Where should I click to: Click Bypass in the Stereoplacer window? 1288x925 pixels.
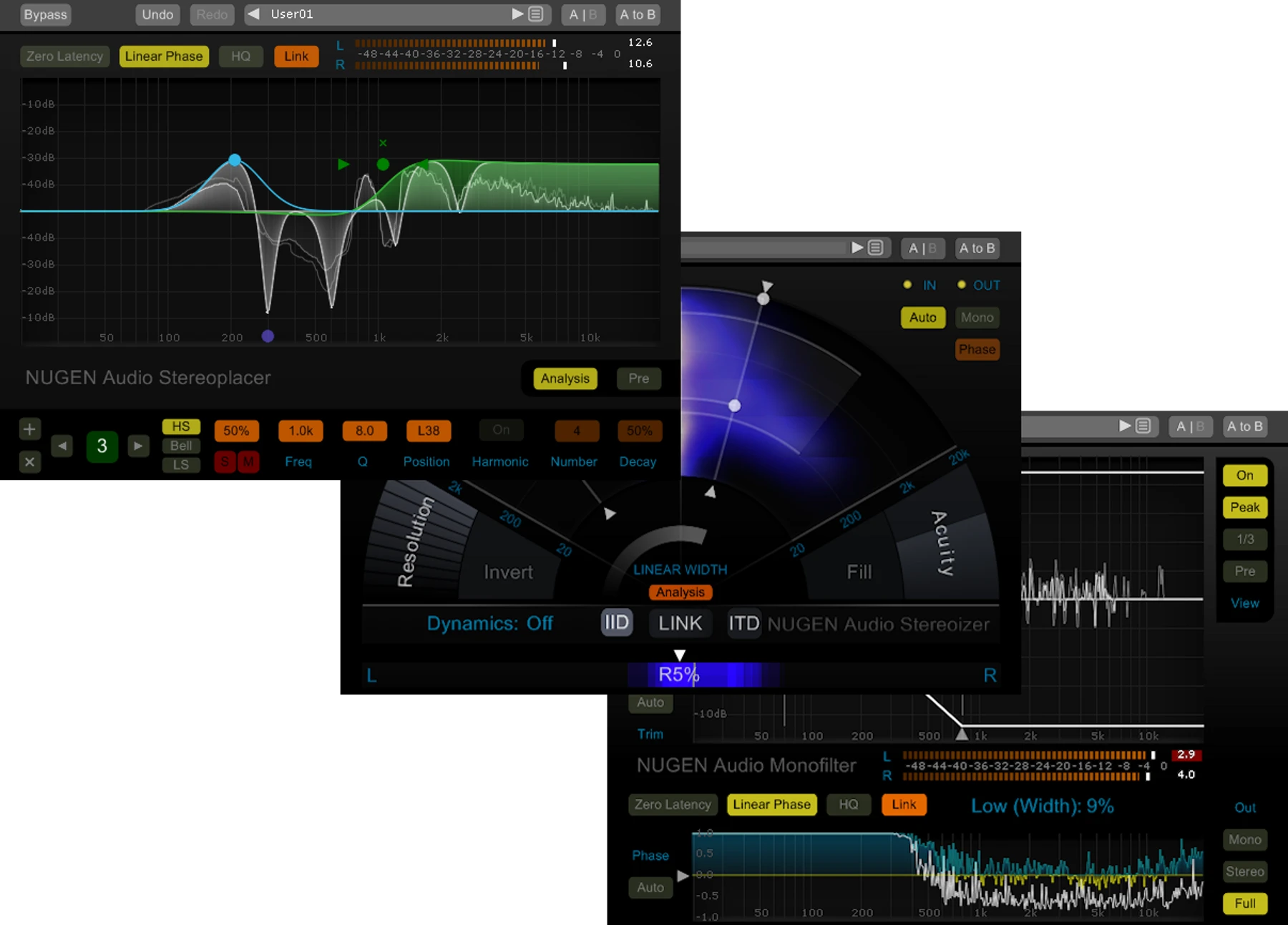[x=45, y=14]
